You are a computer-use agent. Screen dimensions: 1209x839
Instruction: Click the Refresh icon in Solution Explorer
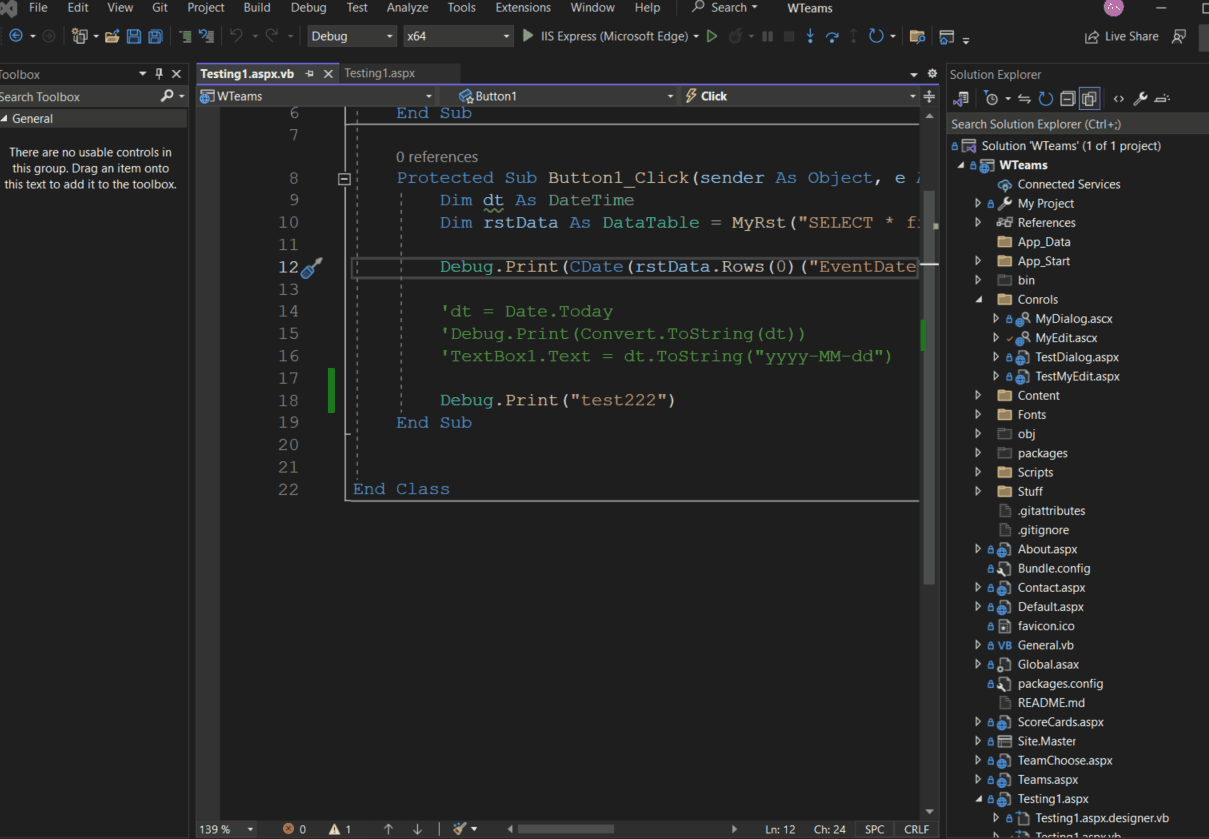[x=1045, y=98]
